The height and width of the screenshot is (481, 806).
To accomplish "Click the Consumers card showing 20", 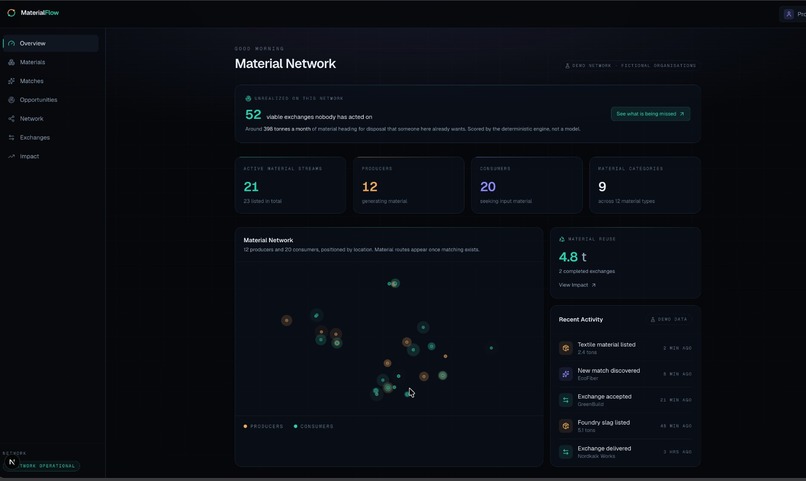I will [x=527, y=185].
